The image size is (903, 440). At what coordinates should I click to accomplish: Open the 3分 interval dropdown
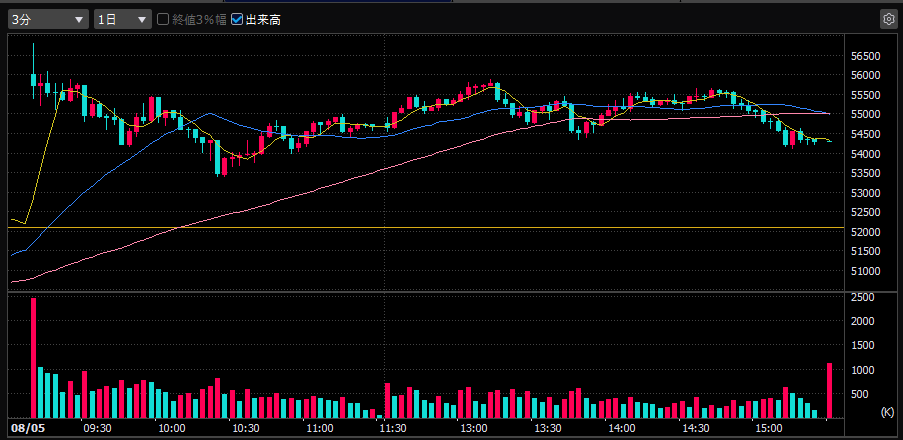pos(48,19)
